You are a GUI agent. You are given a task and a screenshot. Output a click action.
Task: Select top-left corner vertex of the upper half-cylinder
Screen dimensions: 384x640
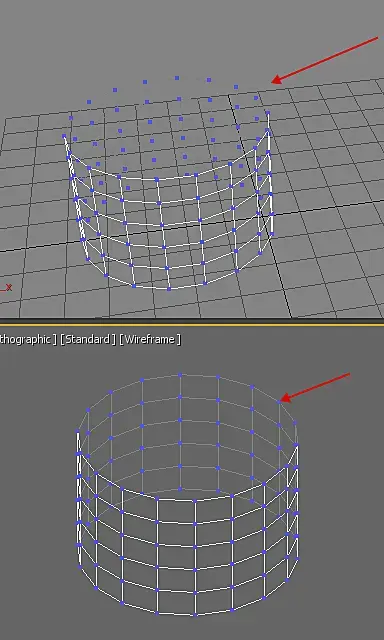64,136
